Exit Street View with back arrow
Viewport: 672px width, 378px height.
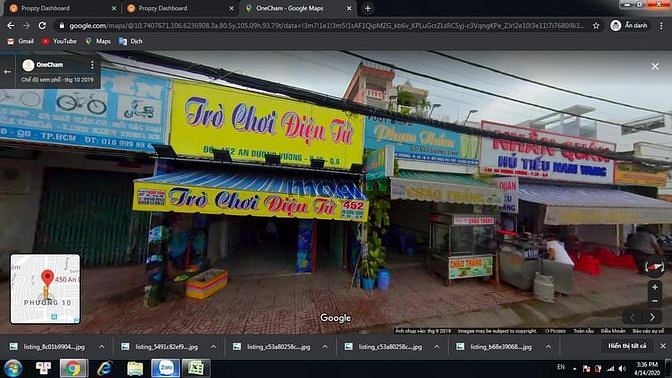[7, 72]
